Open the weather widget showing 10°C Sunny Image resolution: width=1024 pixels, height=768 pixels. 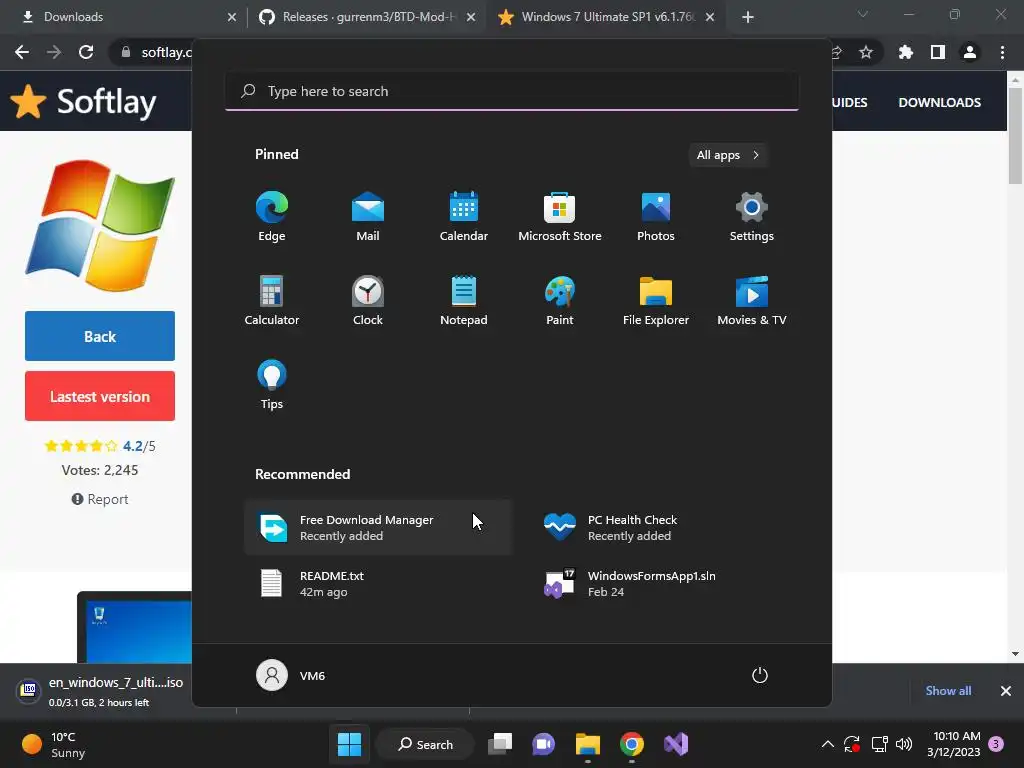[55, 744]
